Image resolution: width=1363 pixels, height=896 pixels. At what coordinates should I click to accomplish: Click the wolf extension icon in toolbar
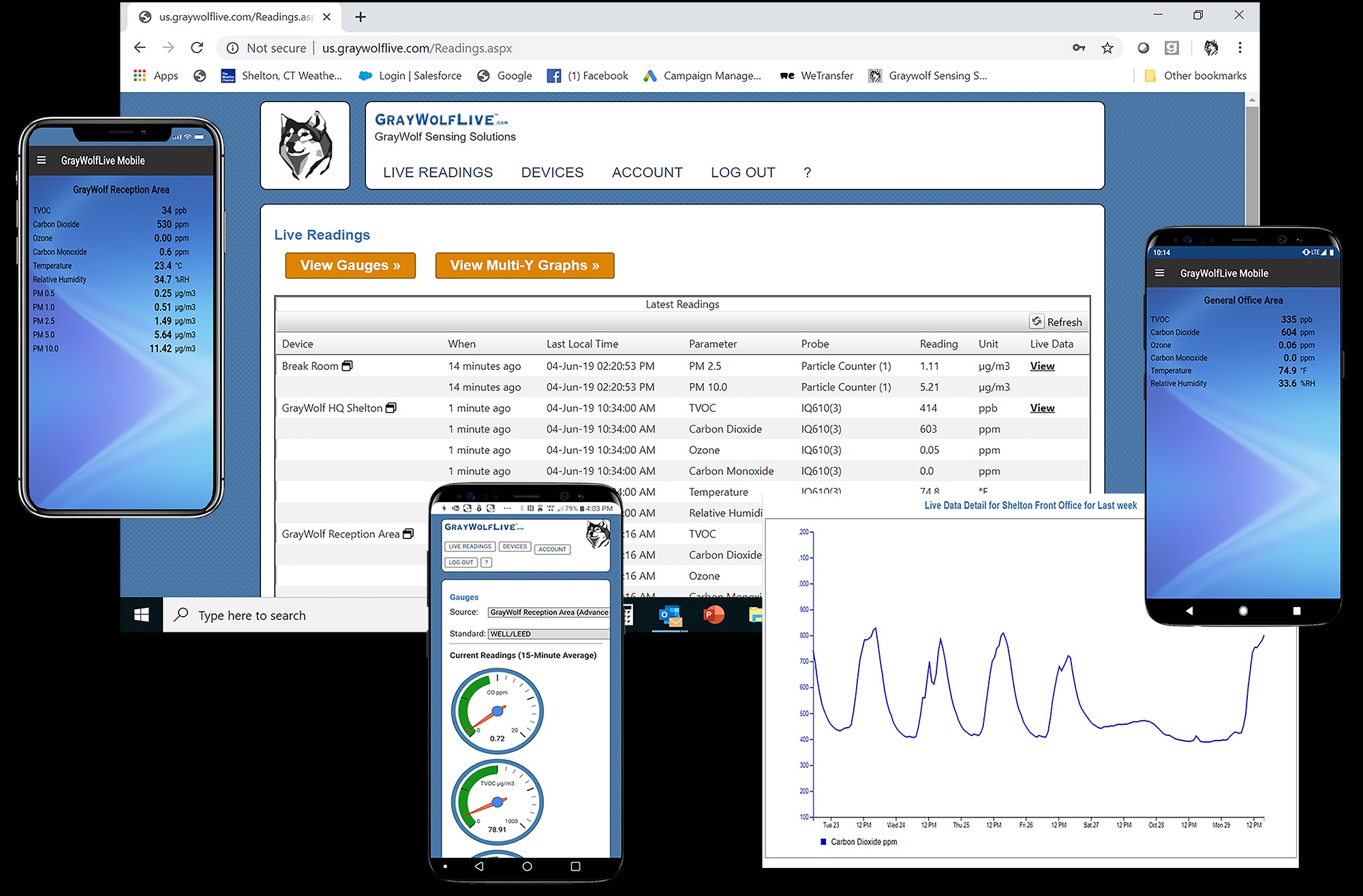click(x=1211, y=48)
